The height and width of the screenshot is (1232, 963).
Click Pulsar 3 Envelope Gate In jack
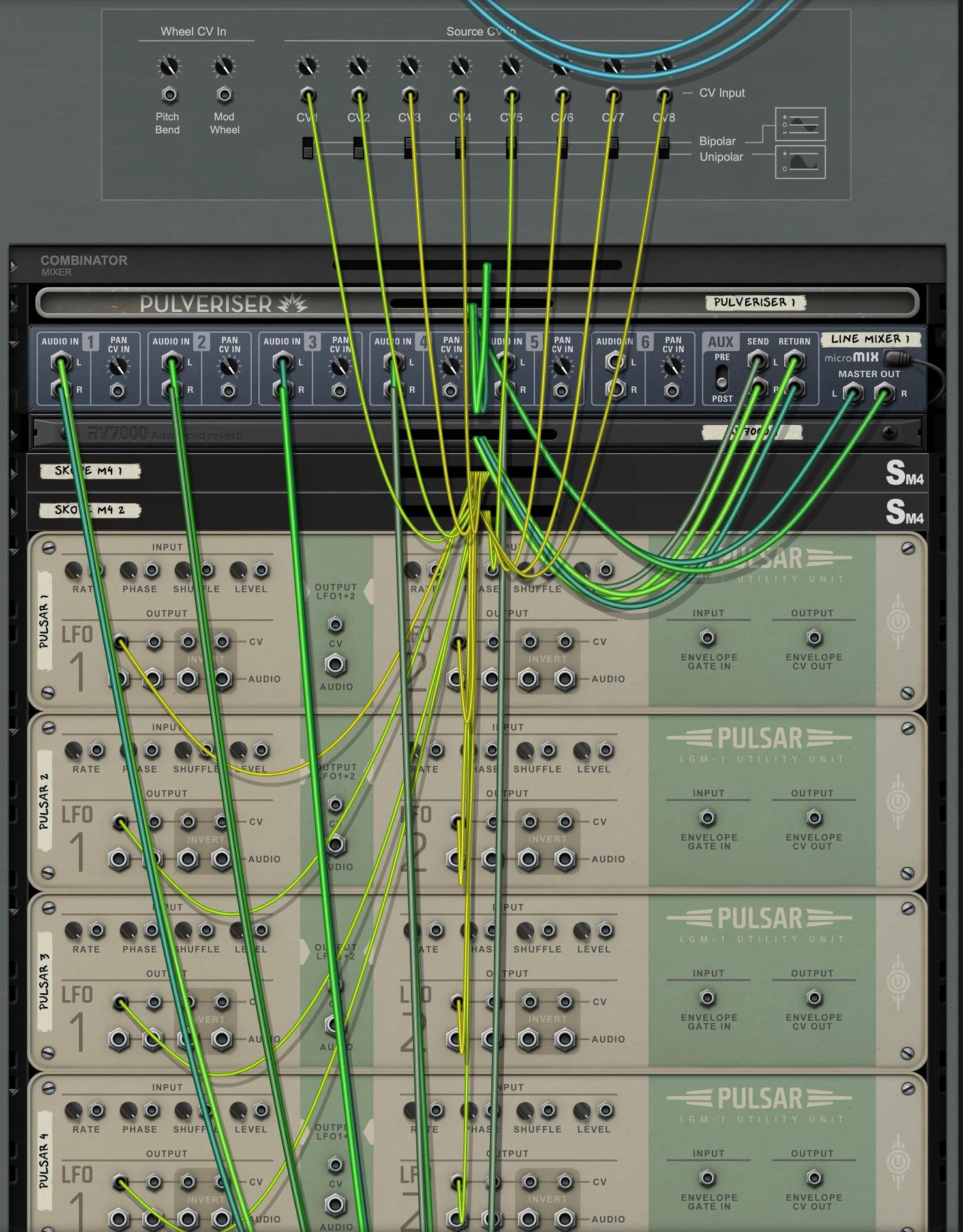(x=707, y=998)
